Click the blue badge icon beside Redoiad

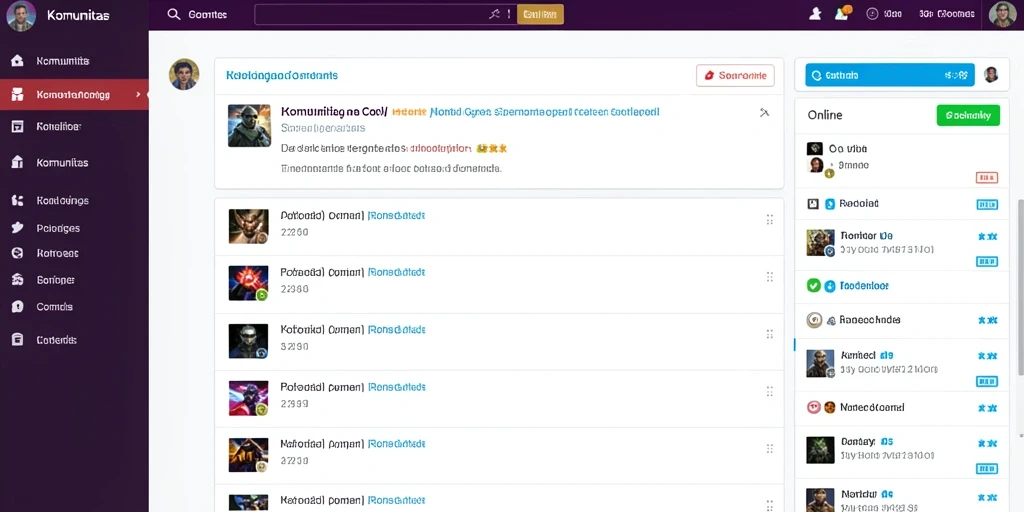tap(830, 204)
